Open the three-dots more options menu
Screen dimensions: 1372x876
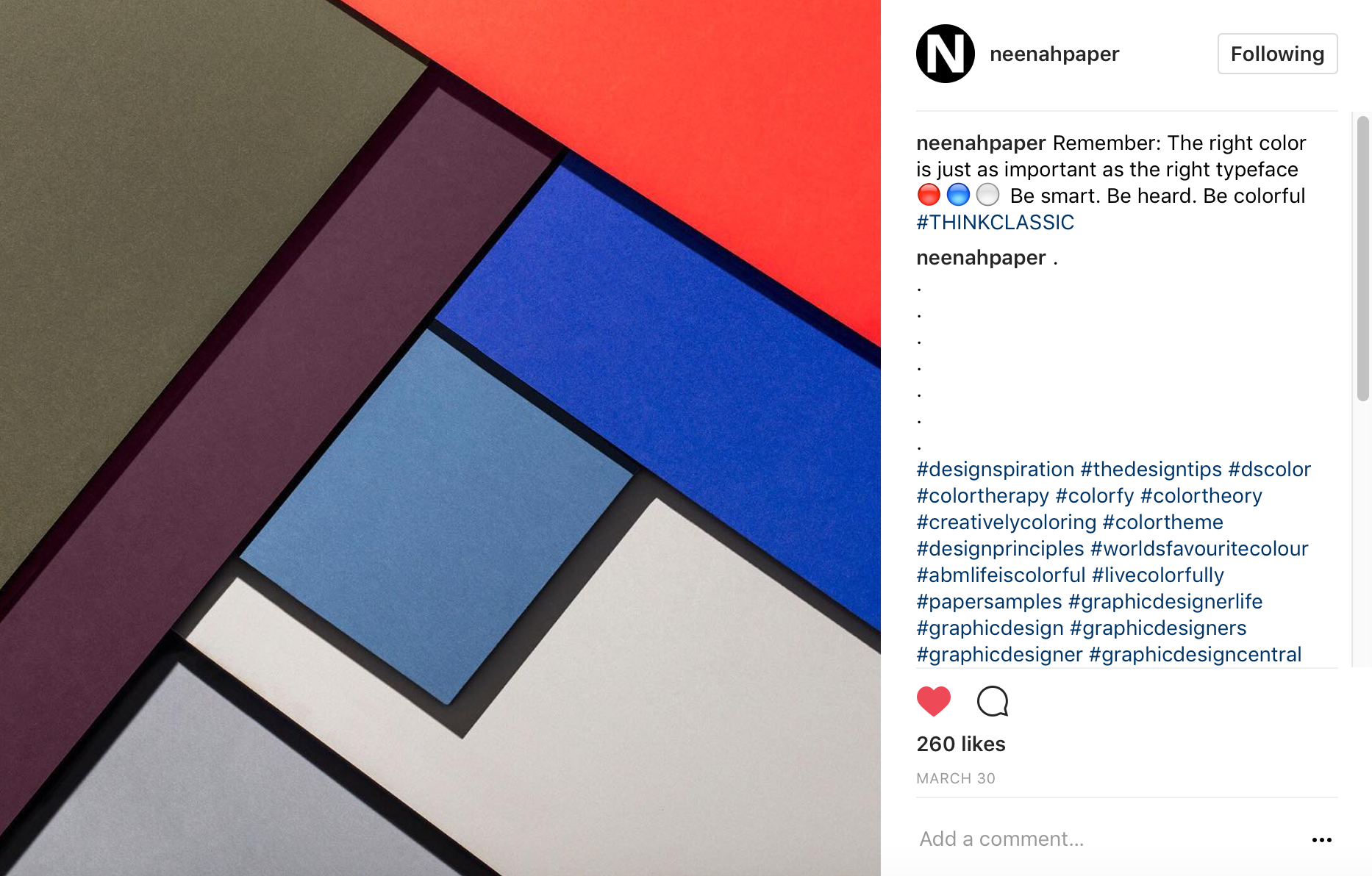[x=1321, y=840]
